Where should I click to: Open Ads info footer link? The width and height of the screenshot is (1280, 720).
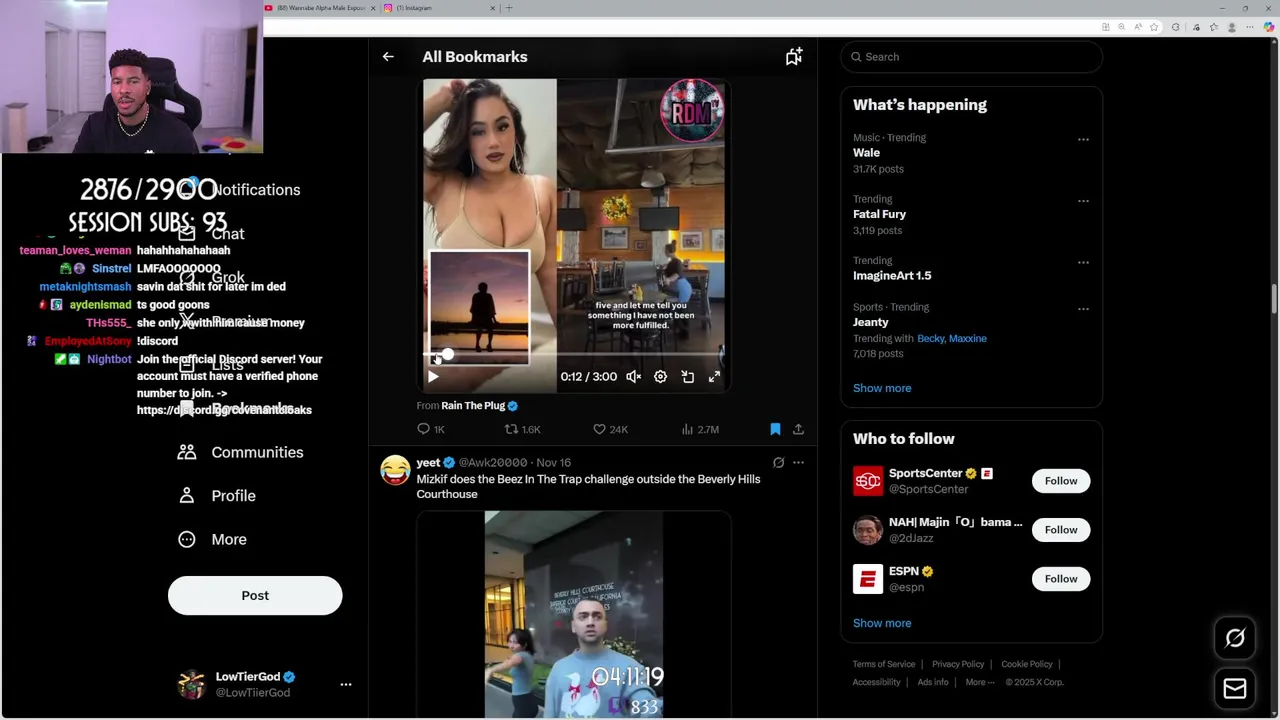click(x=933, y=682)
